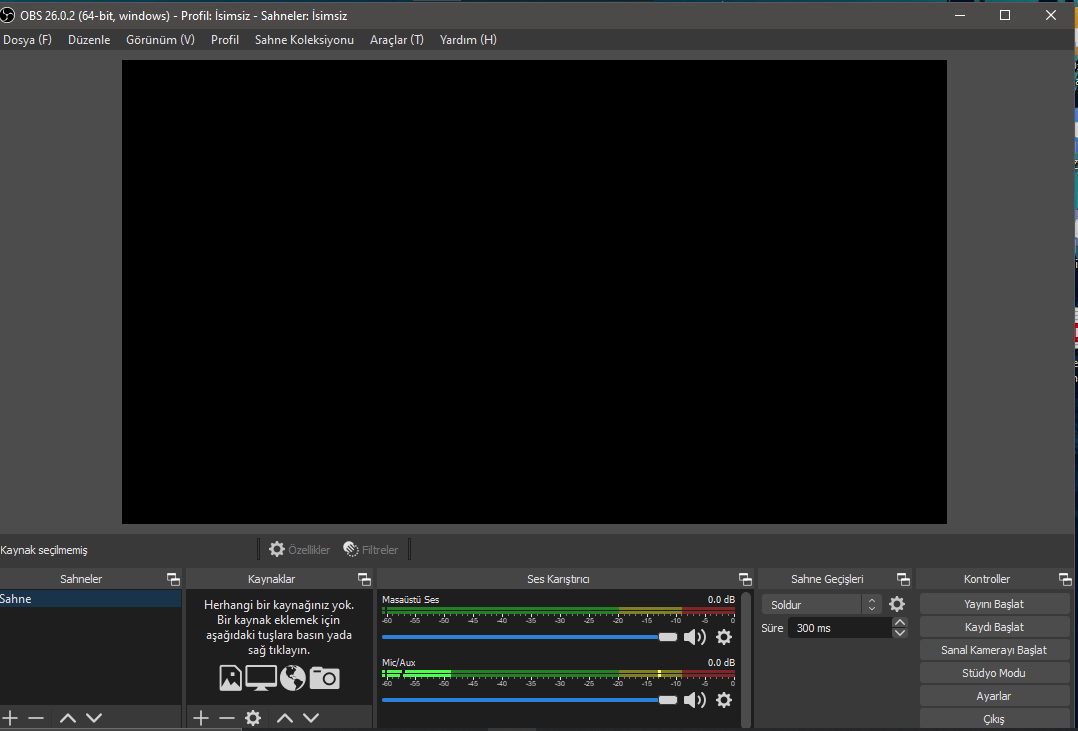Open the Sahne Koleksiyonu menu
Image resolution: width=1078 pixels, height=731 pixels.
coord(304,40)
